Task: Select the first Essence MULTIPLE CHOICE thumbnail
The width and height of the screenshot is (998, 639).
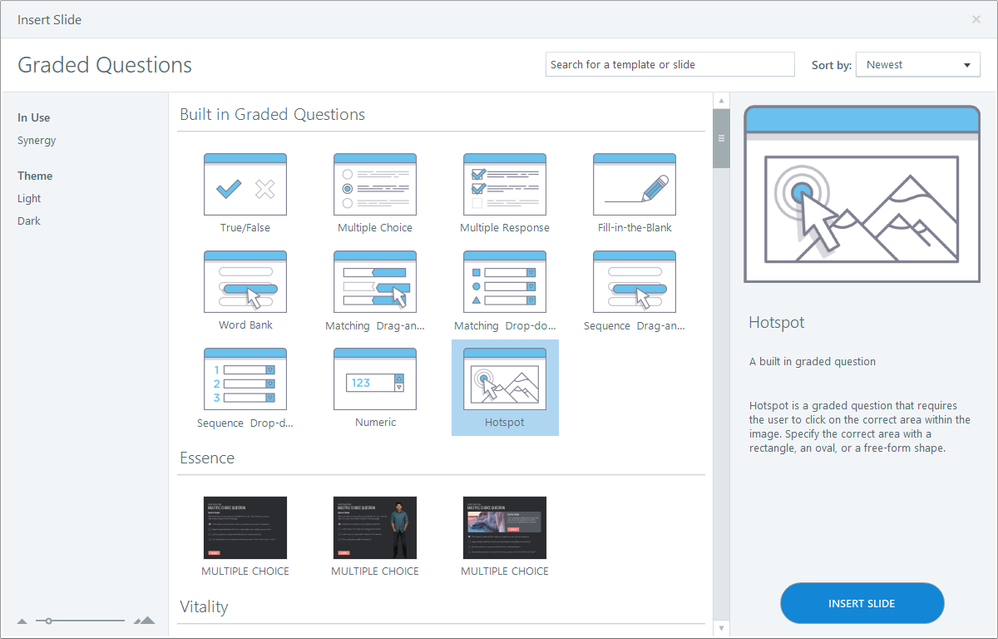Action: click(x=245, y=528)
